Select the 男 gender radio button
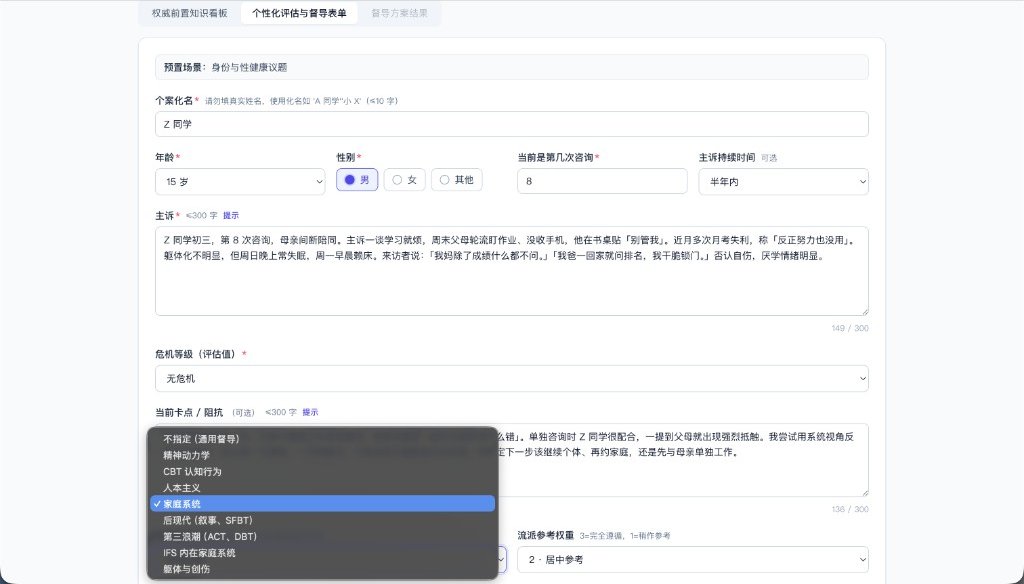Viewport: 1024px width, 584px height. pyautogui.click(x=357, y=180)
